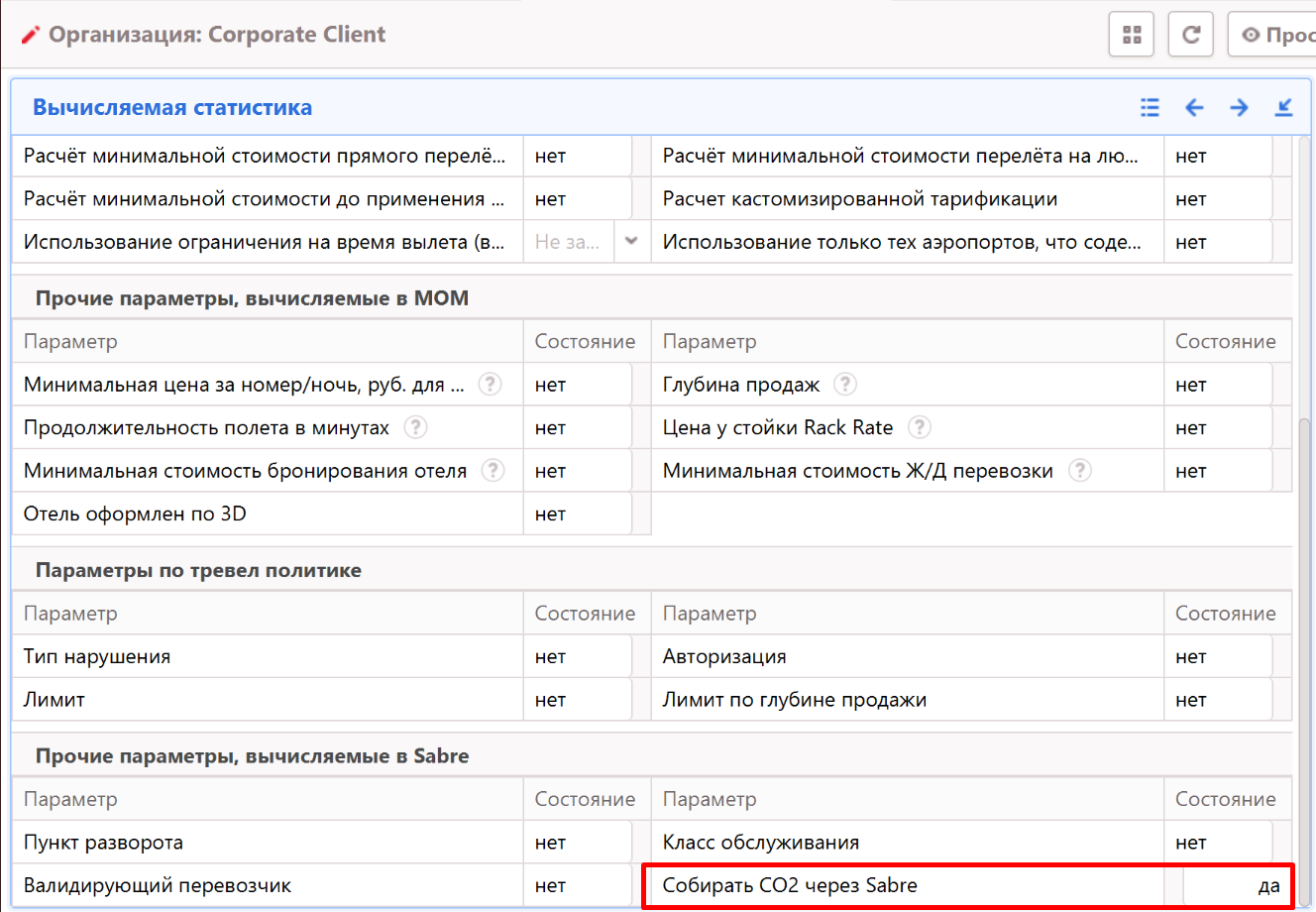Go to previous section with left arrow
This screenshot has width=1316, height=912.
tap(1194, 107)
